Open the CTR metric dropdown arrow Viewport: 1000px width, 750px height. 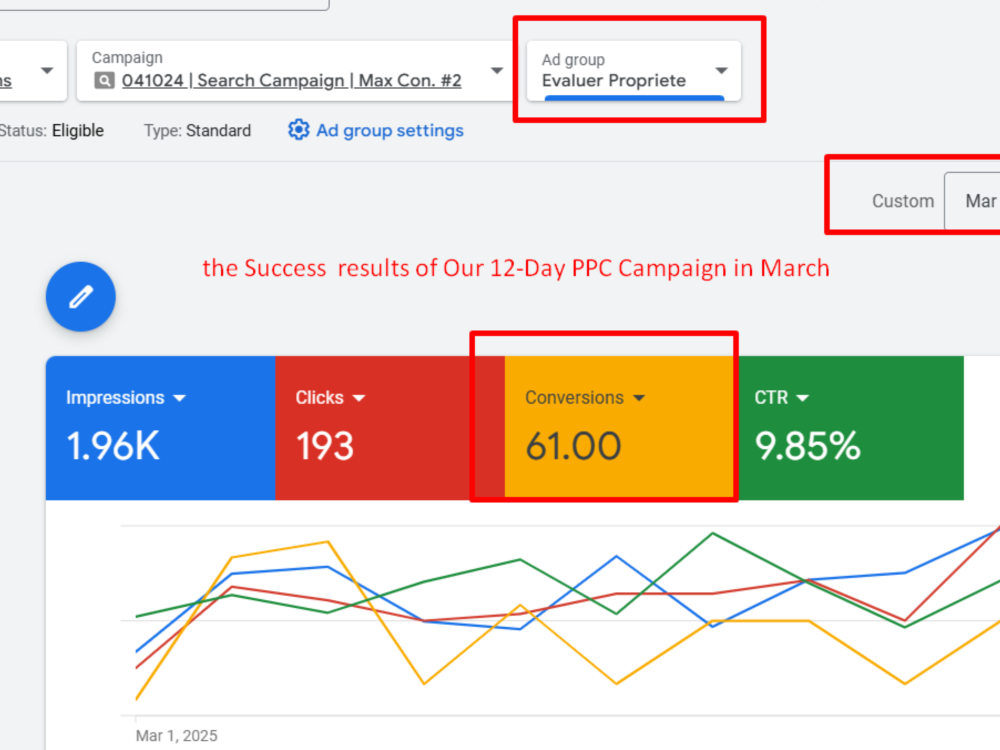[x=803, y=398]
